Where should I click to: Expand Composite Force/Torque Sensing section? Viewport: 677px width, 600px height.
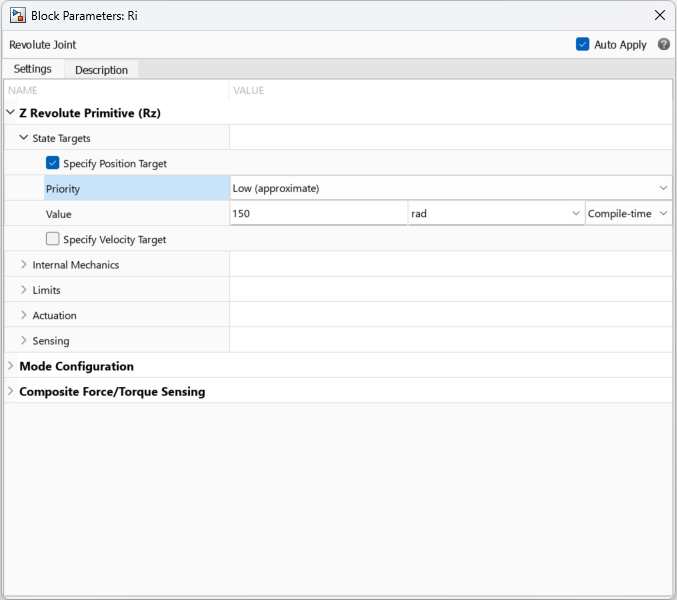(10, 391)
